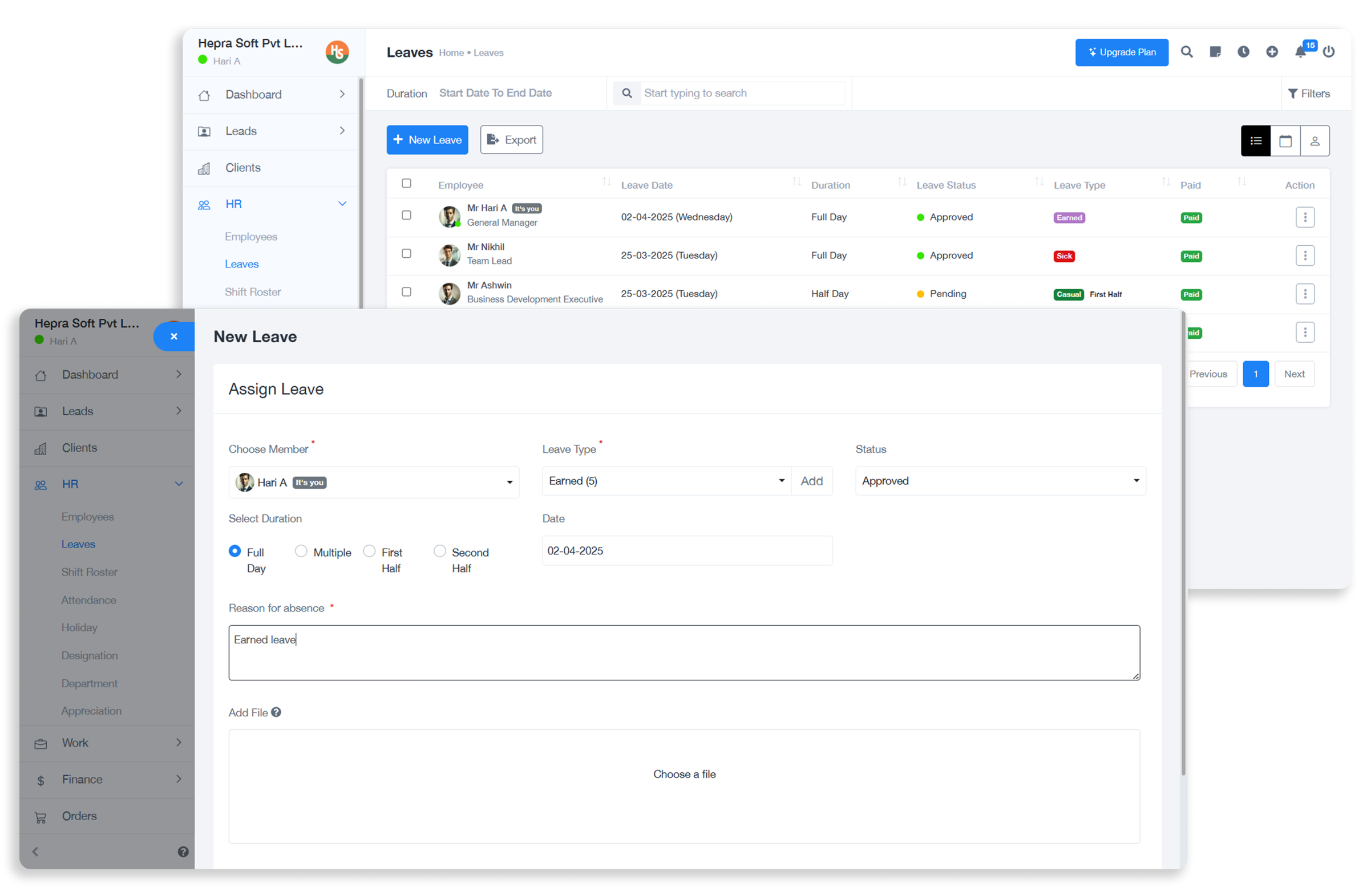The image size is (1367, 896).
Task: Select the Multiple duration radio button
Action: tap(301, 551)
